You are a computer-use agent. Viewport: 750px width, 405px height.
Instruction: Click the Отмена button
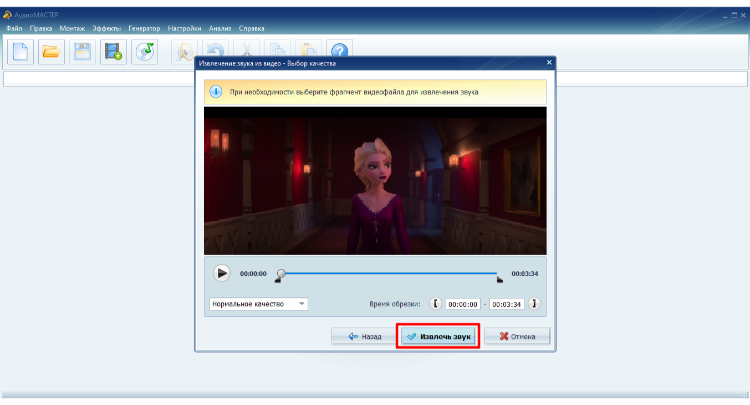[x=517, y=337]
